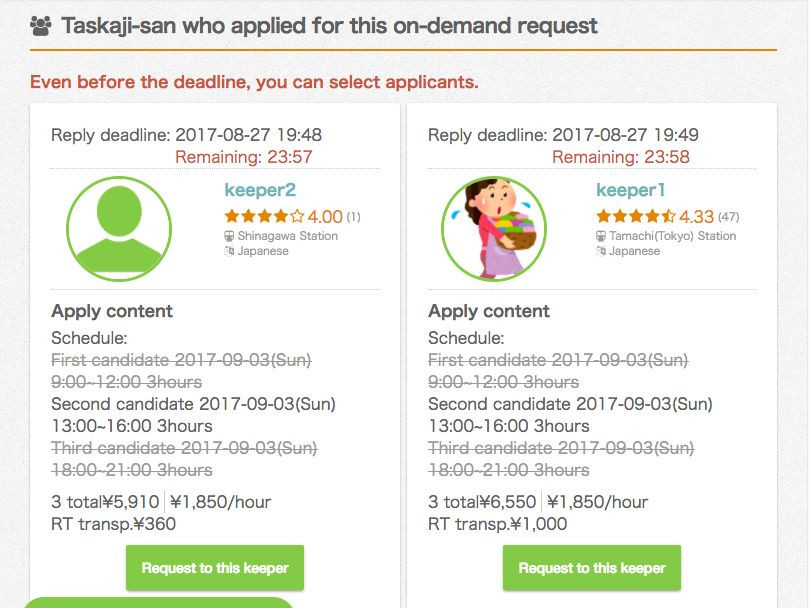The height and width of the screenshot is (608, 810).
Task: Click train icon next to Shinagawa Station
Action: [x=229, y=236]
